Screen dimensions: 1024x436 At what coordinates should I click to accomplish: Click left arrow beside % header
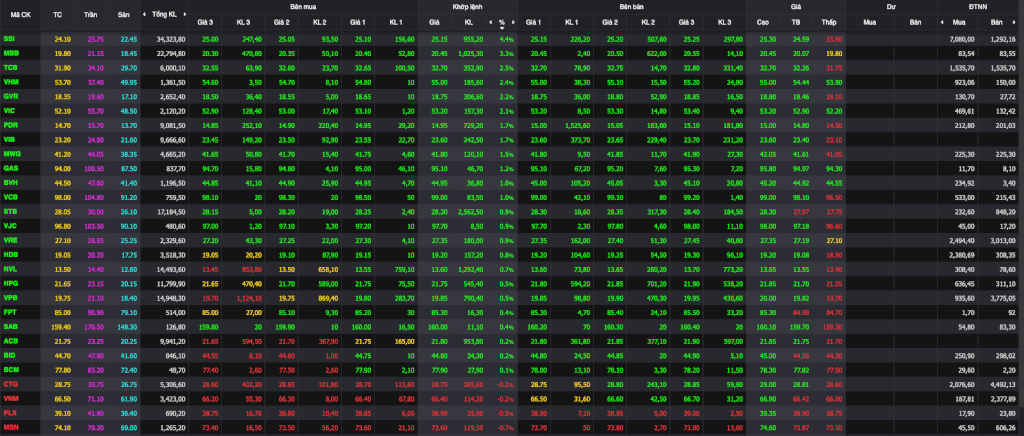[x=490, y=22]
